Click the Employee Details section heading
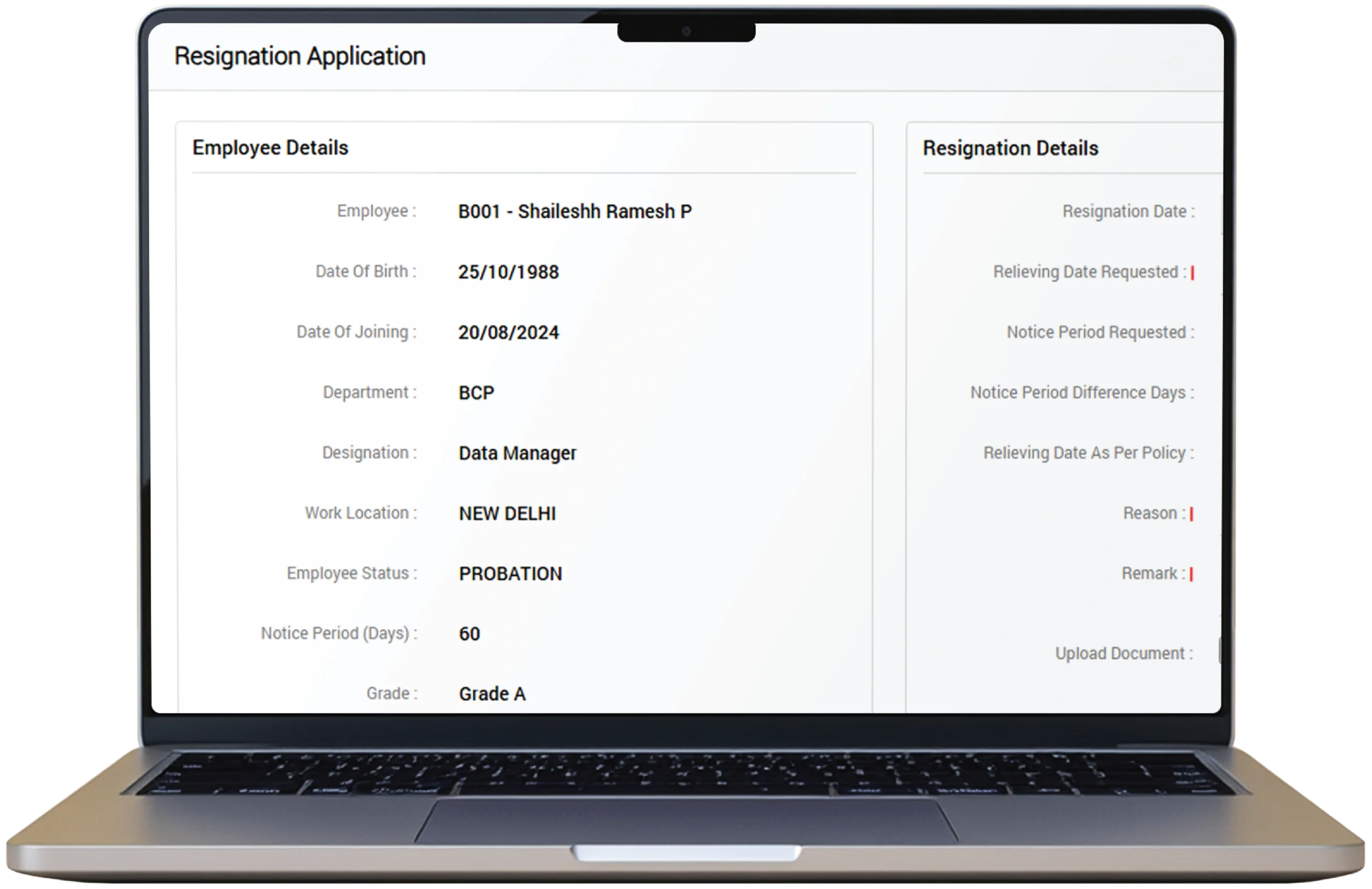 (x=270, y=147)
